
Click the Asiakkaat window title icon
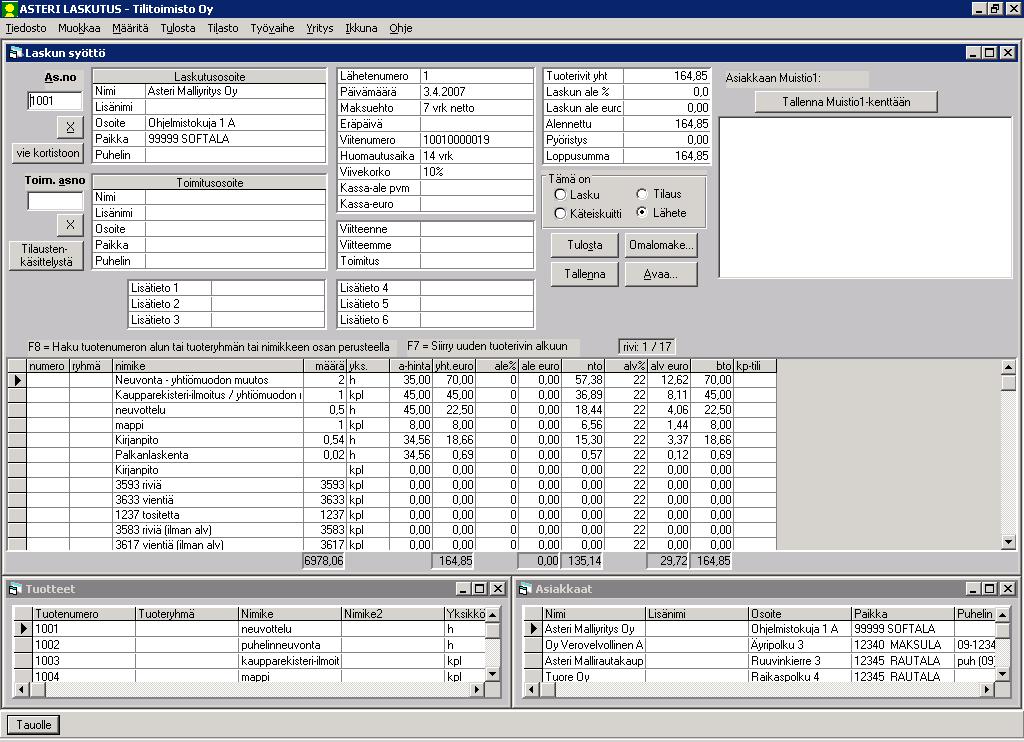pyautogui.click(x=524, y=589)
